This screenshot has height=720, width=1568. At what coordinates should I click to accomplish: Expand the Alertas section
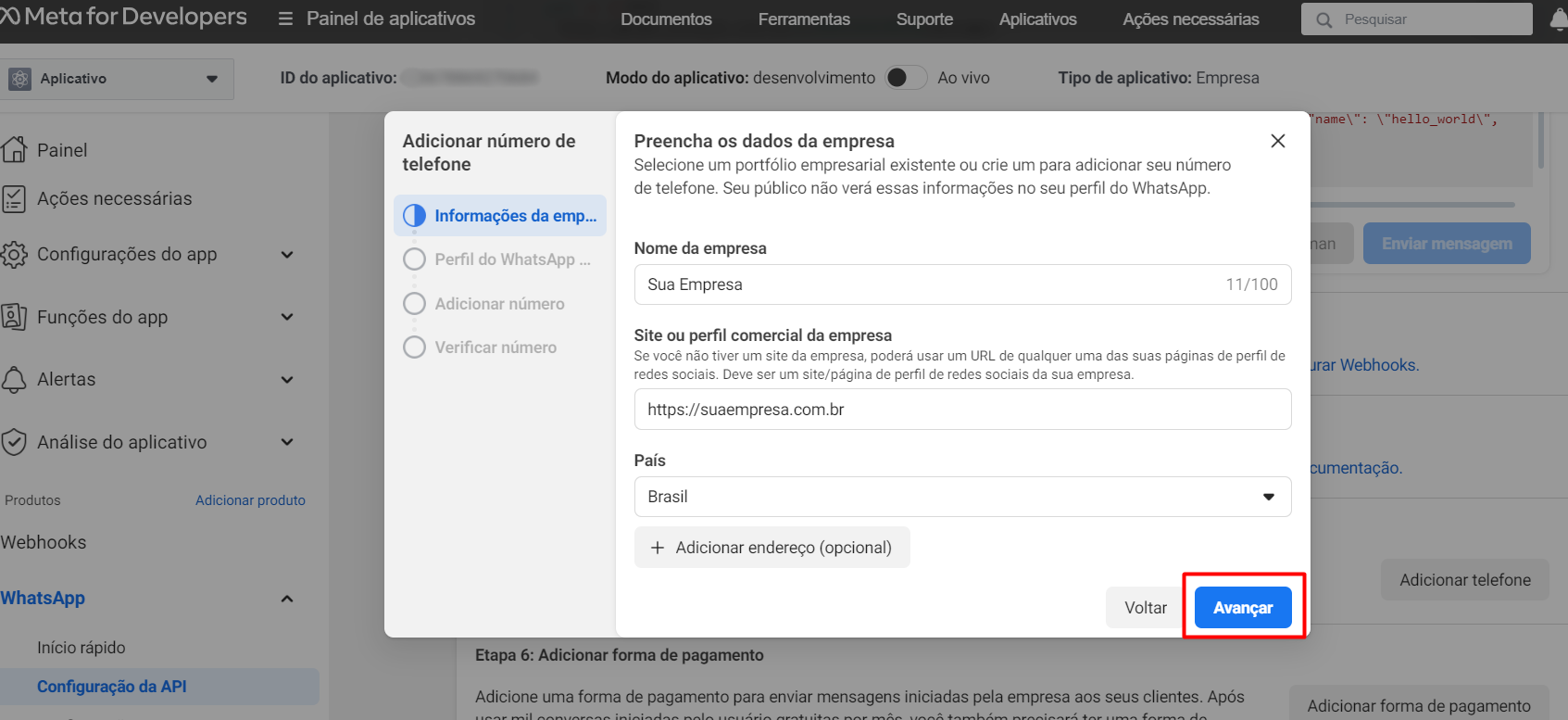point(287,380)
